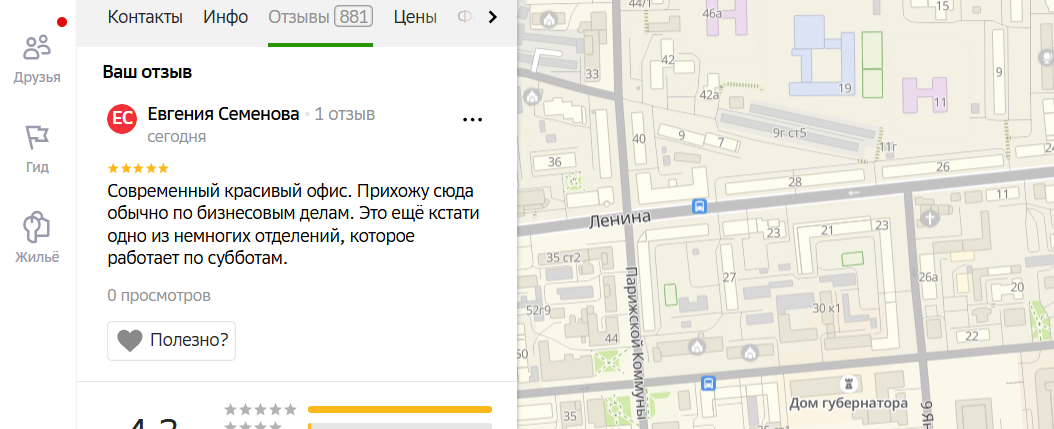The height and width of the screenshot is (429, 1054).
Task: Select the Отзывы tab
Action: tap(320, 17)
